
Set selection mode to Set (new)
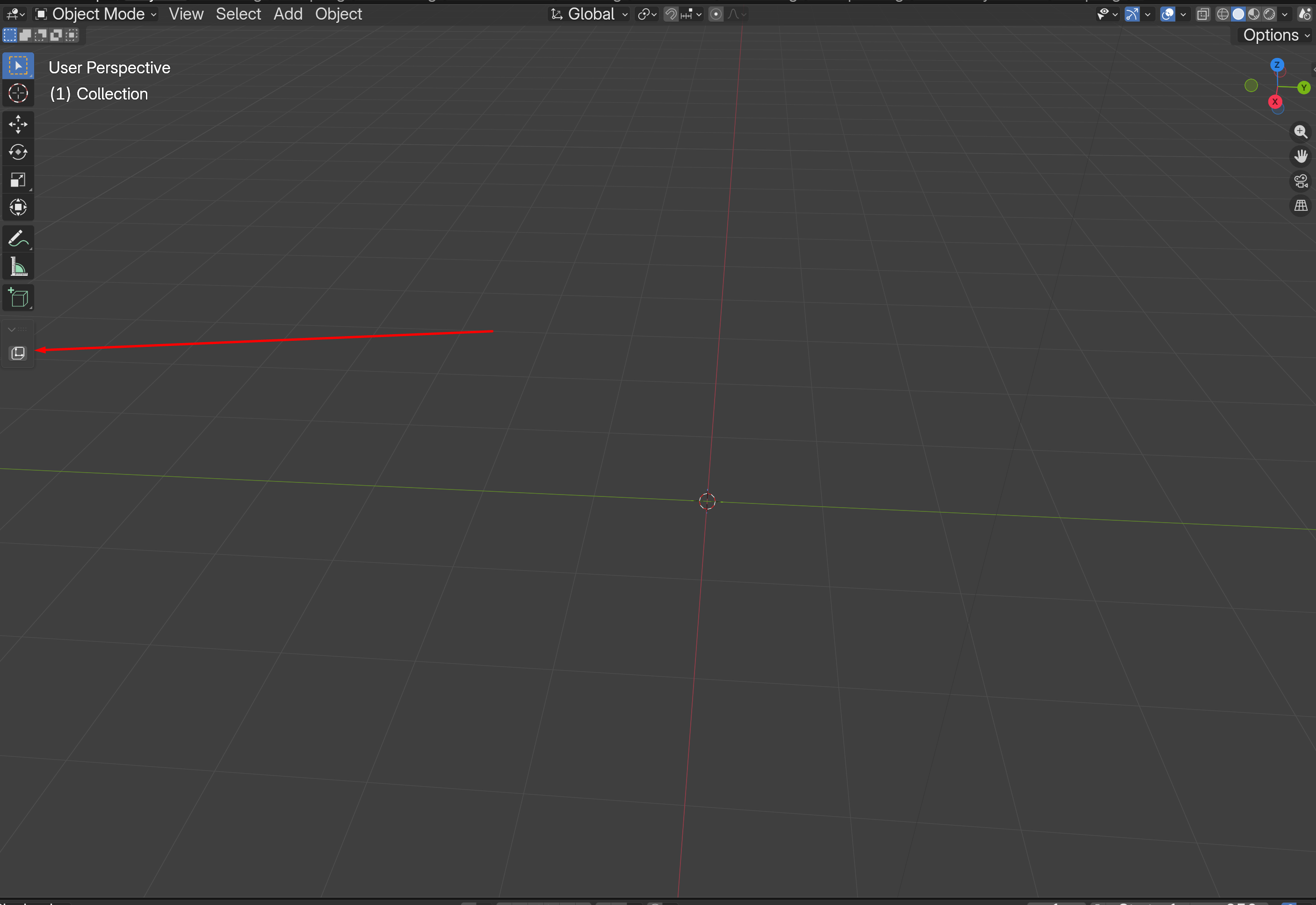pos(10,35)
